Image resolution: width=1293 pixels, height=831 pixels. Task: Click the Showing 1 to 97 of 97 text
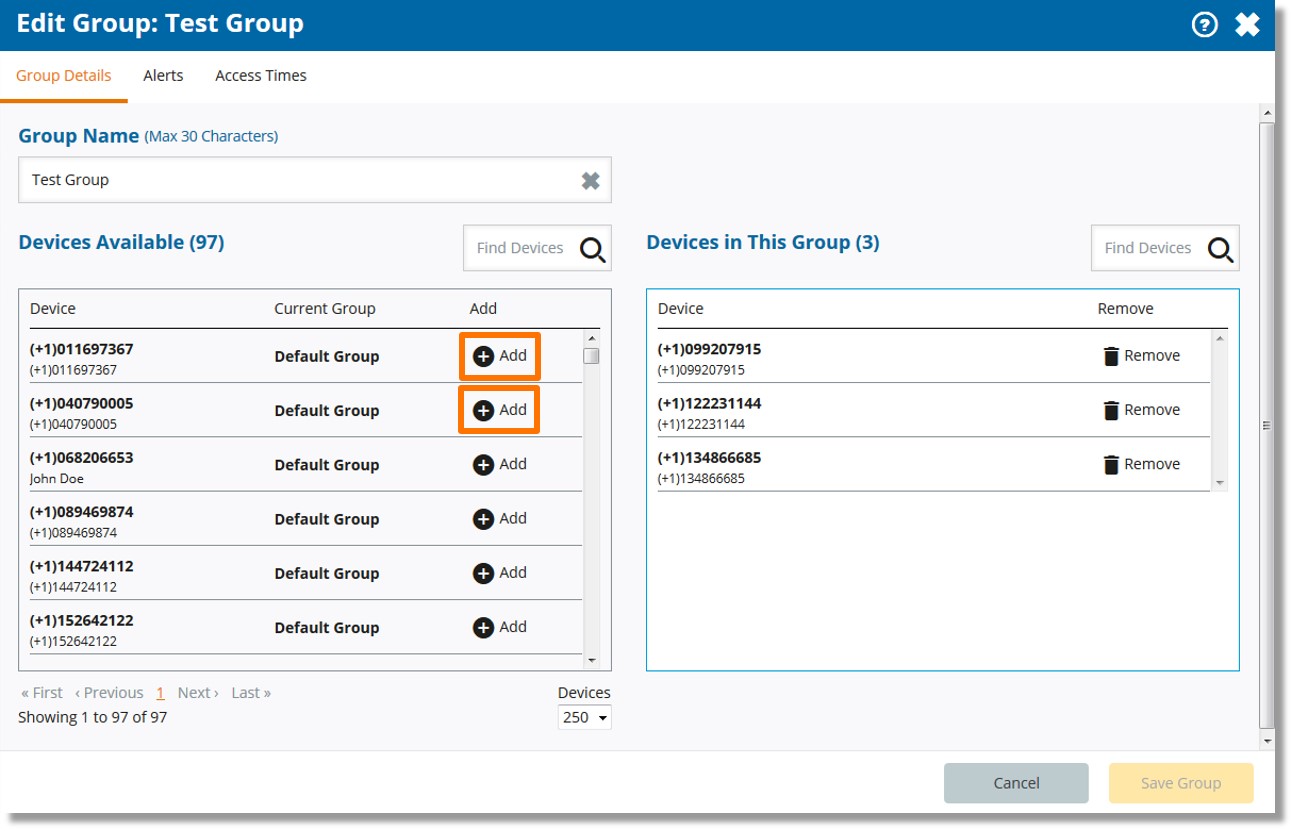coord(93,718)
